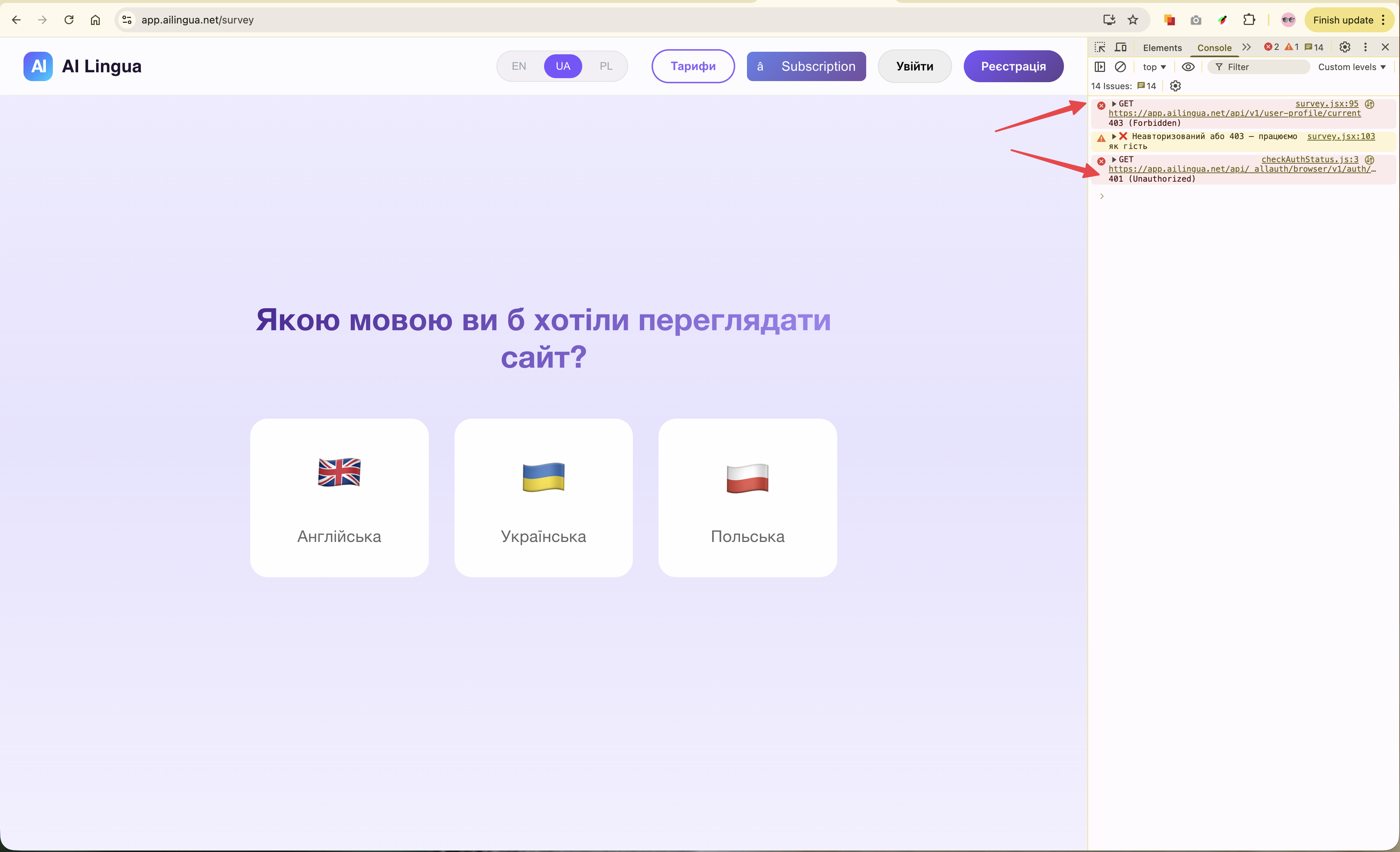Open the Custom levels dropdown
This screenshot has height=852, width=1400.
coord(1352,67)
